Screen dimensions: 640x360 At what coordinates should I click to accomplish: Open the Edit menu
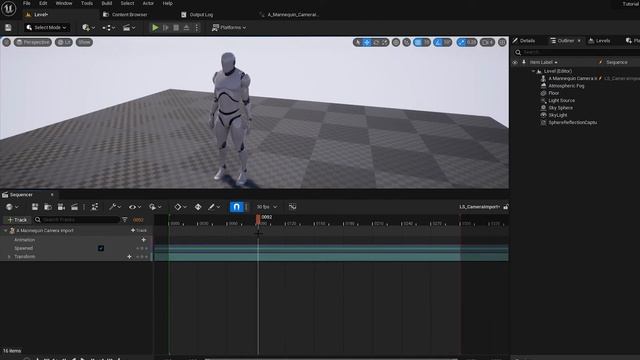(x=43, y=3)
